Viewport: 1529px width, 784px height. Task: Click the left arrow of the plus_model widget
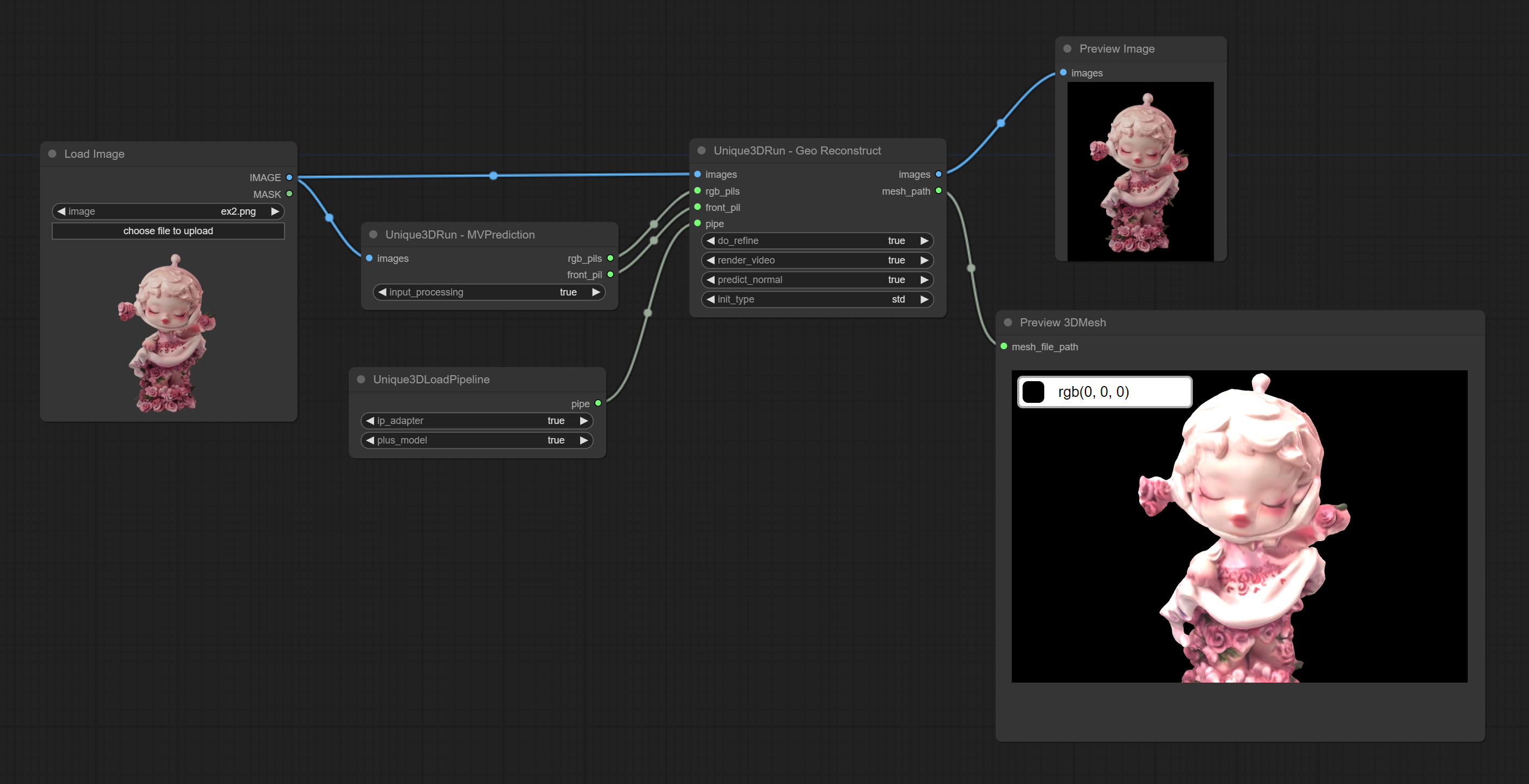(370, 440)
